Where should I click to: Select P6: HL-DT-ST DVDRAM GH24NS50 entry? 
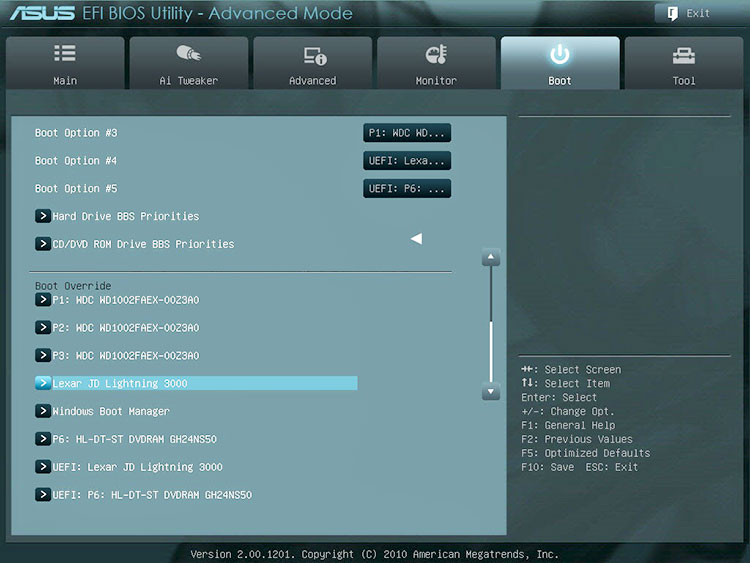(134, 439)
